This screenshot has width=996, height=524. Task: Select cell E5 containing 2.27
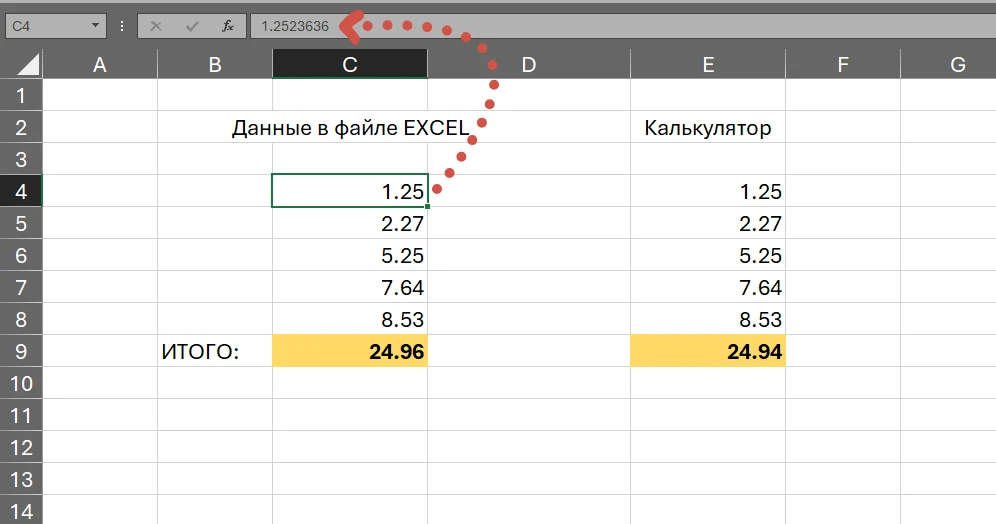click(x=708, y=223)
